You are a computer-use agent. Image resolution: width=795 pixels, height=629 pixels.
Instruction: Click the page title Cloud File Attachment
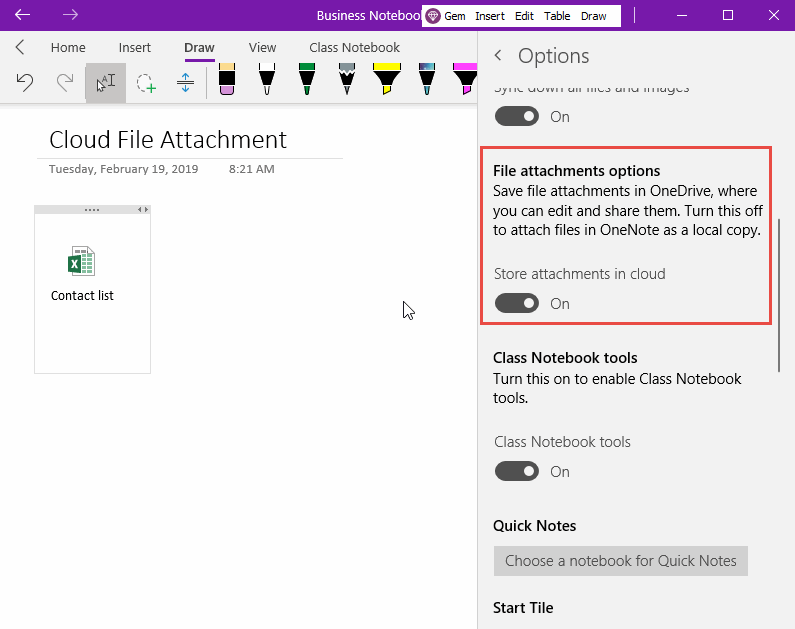(168, 140)
